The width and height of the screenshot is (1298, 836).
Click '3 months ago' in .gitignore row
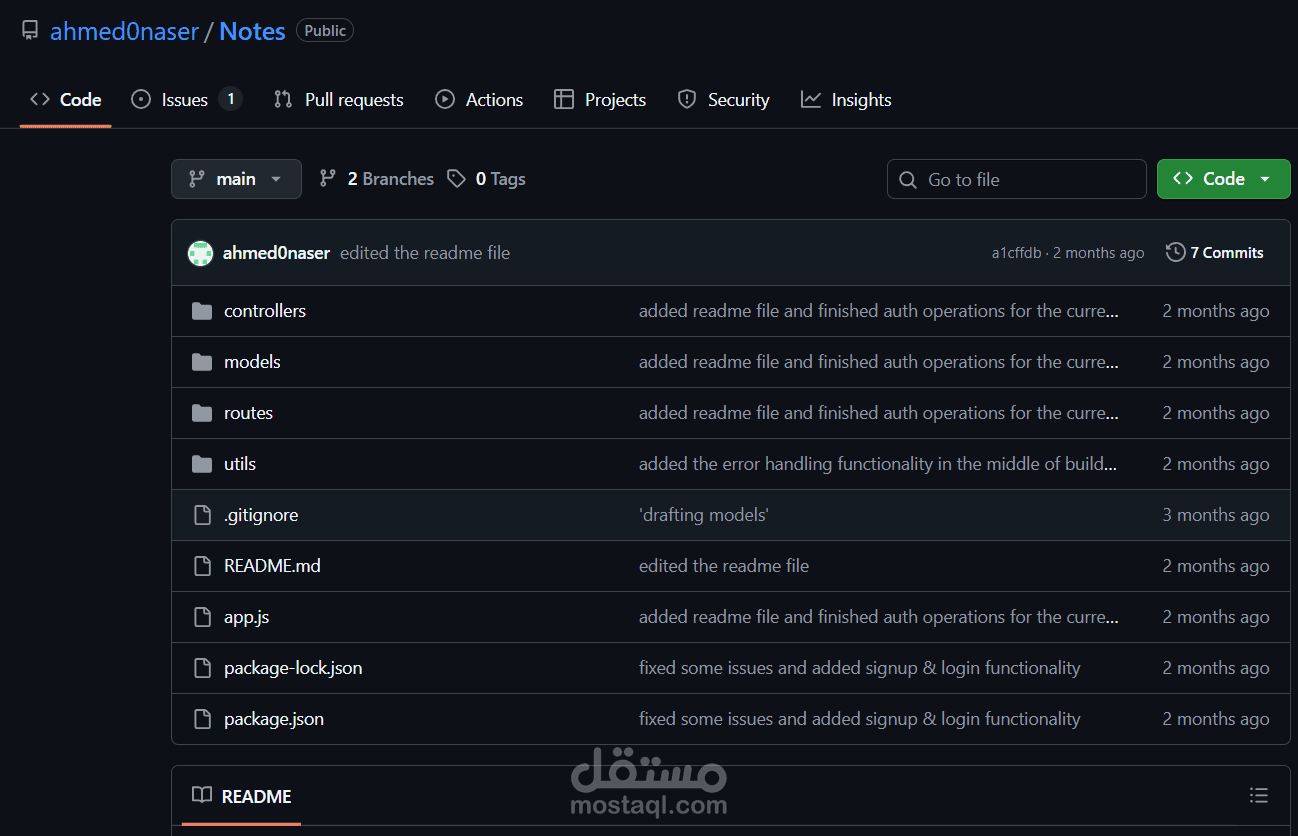click(1216, 515)
